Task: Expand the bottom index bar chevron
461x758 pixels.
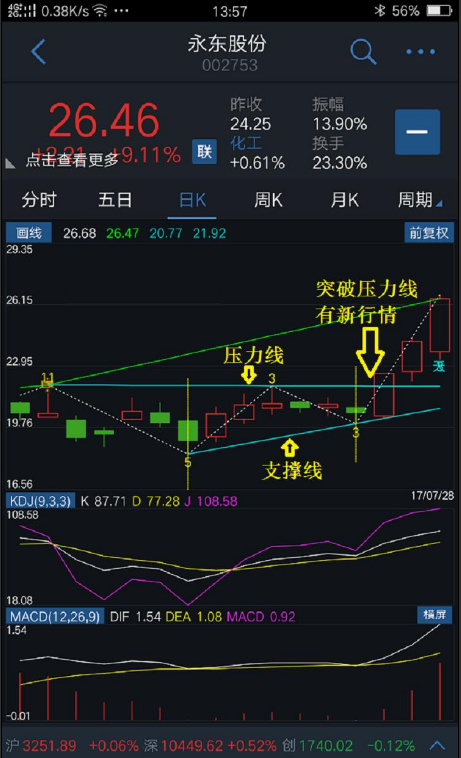Action: click(x=437, y=745)
